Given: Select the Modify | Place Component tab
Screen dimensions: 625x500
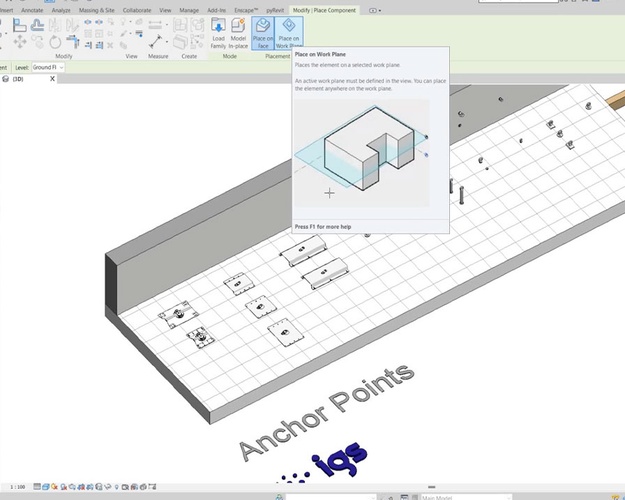Looking at the screenshot, I should [x=324, y=10].
